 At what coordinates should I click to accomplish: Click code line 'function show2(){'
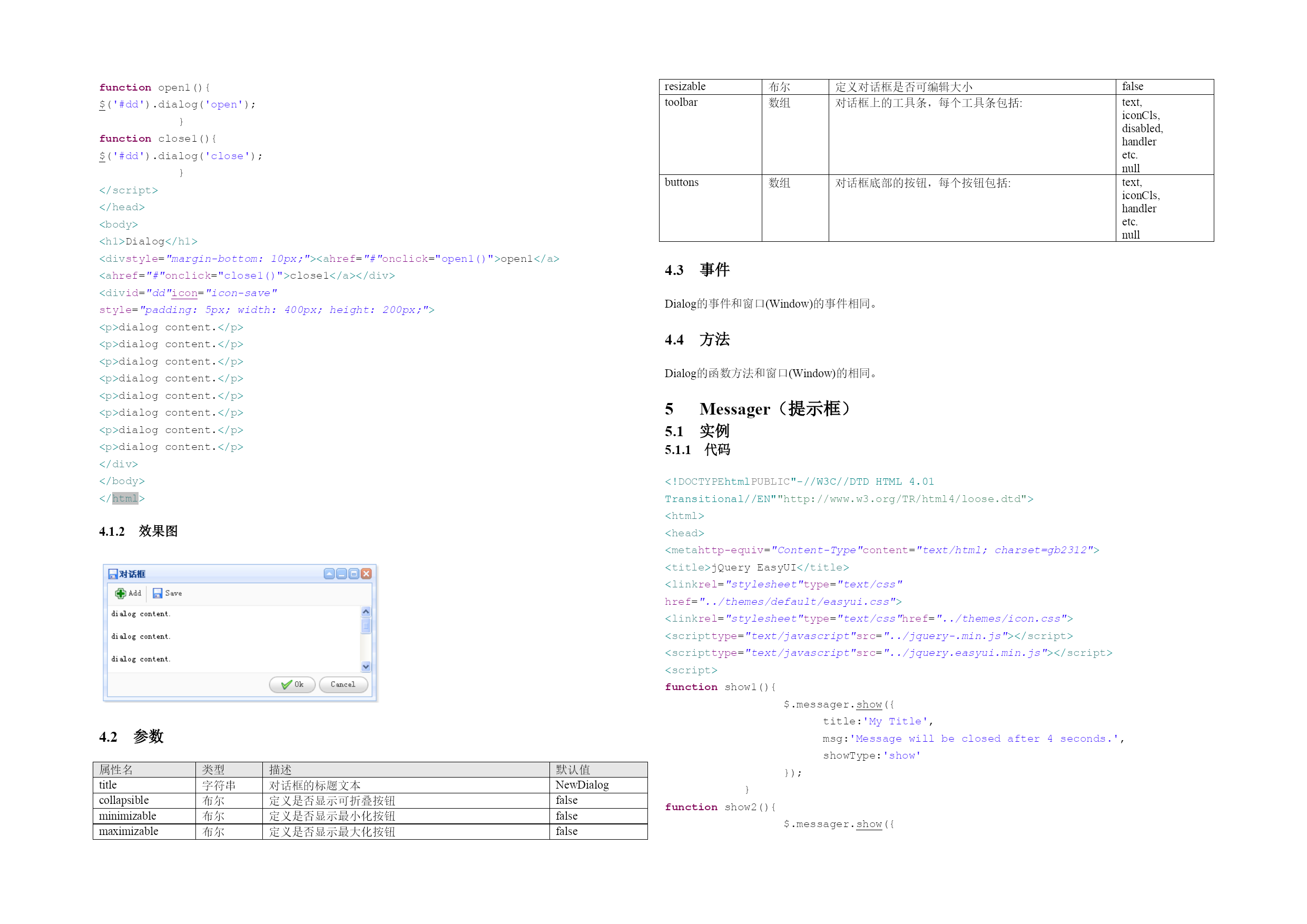click(x=720, y=807)
